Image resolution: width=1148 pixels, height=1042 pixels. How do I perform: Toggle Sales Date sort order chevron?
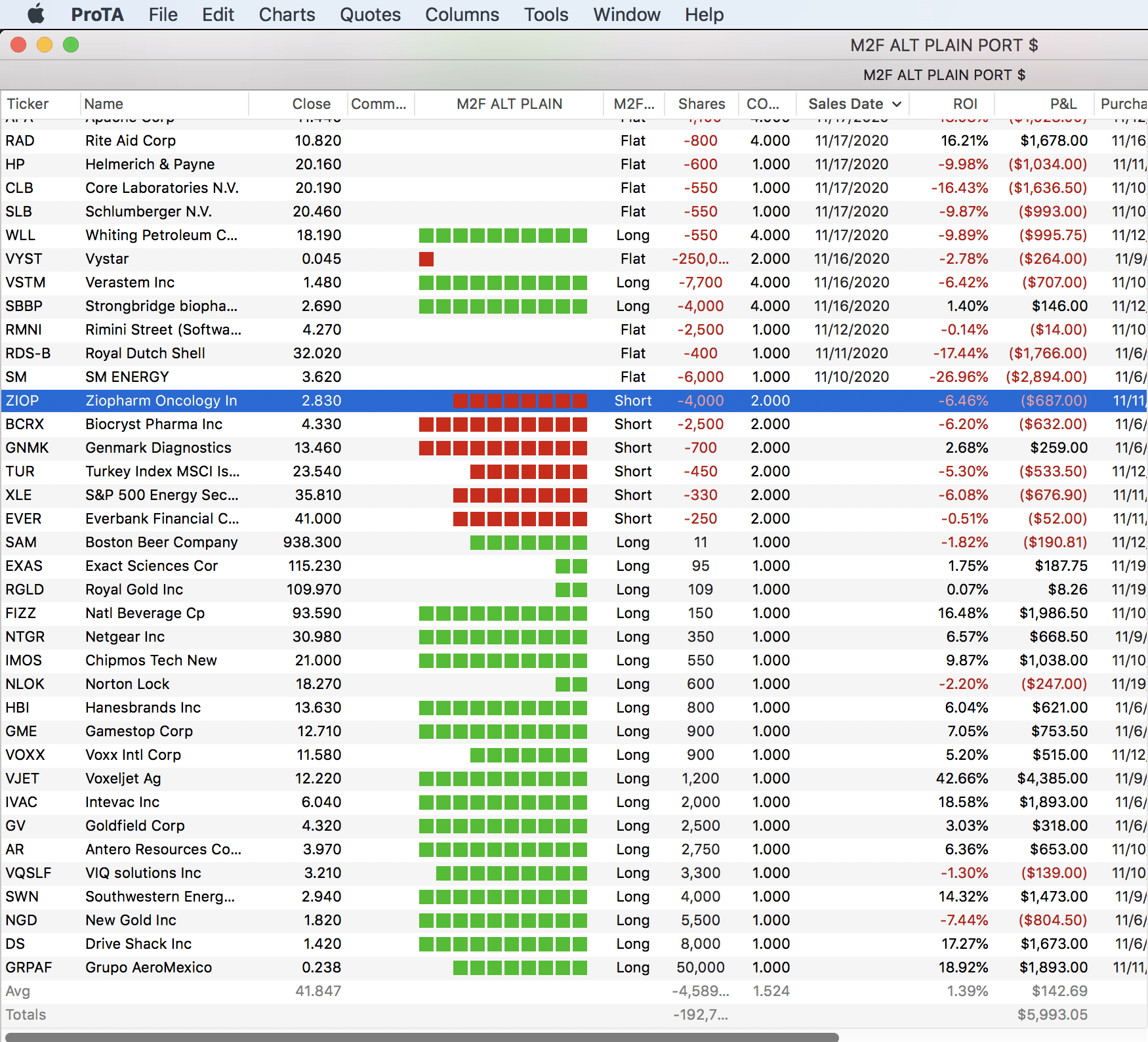(897, 104)
